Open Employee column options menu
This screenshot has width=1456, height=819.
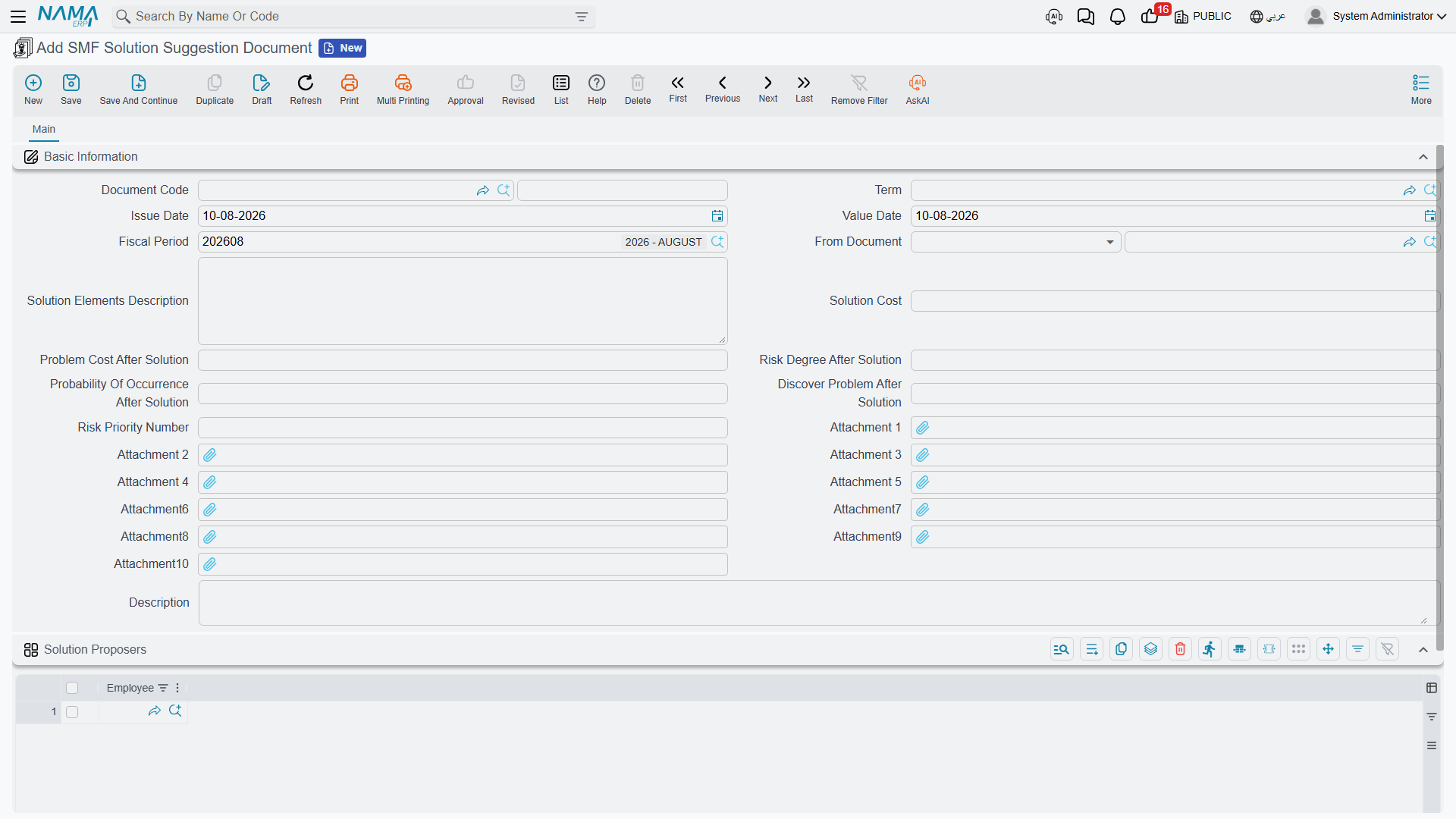[177, 688]
